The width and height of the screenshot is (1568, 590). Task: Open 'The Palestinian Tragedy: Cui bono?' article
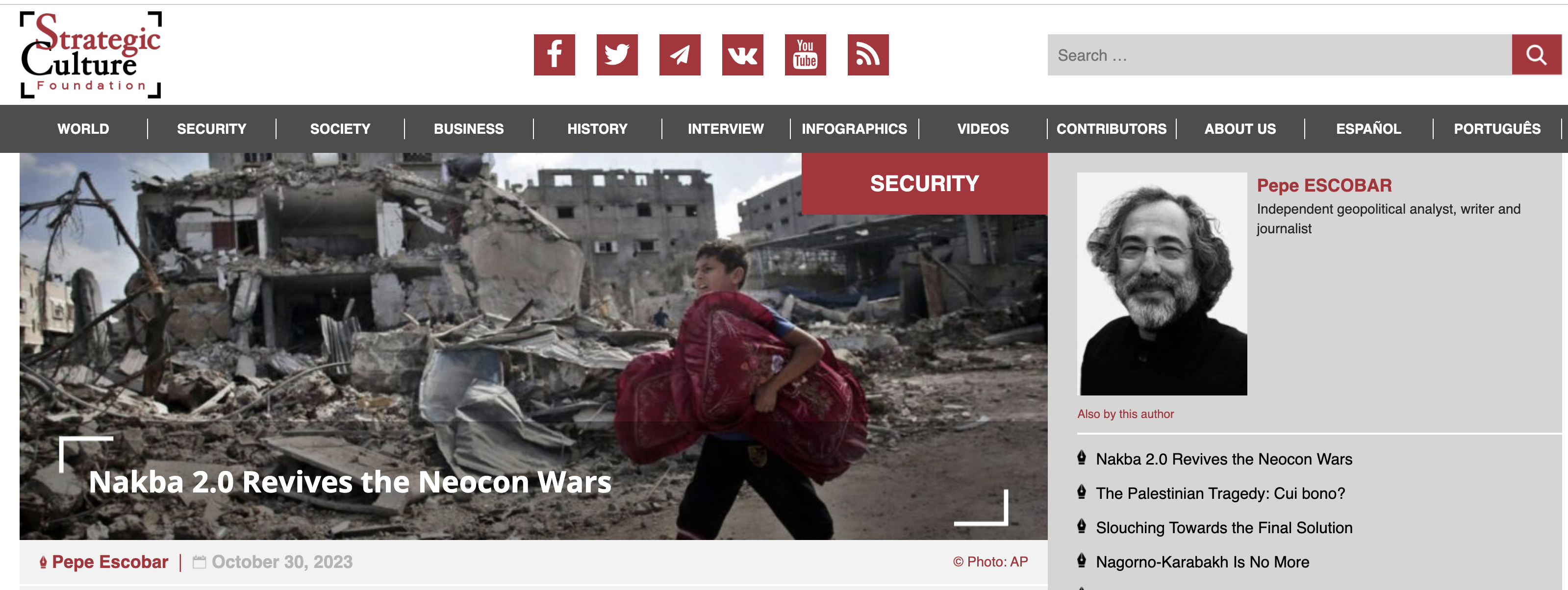click(1220, 493)
